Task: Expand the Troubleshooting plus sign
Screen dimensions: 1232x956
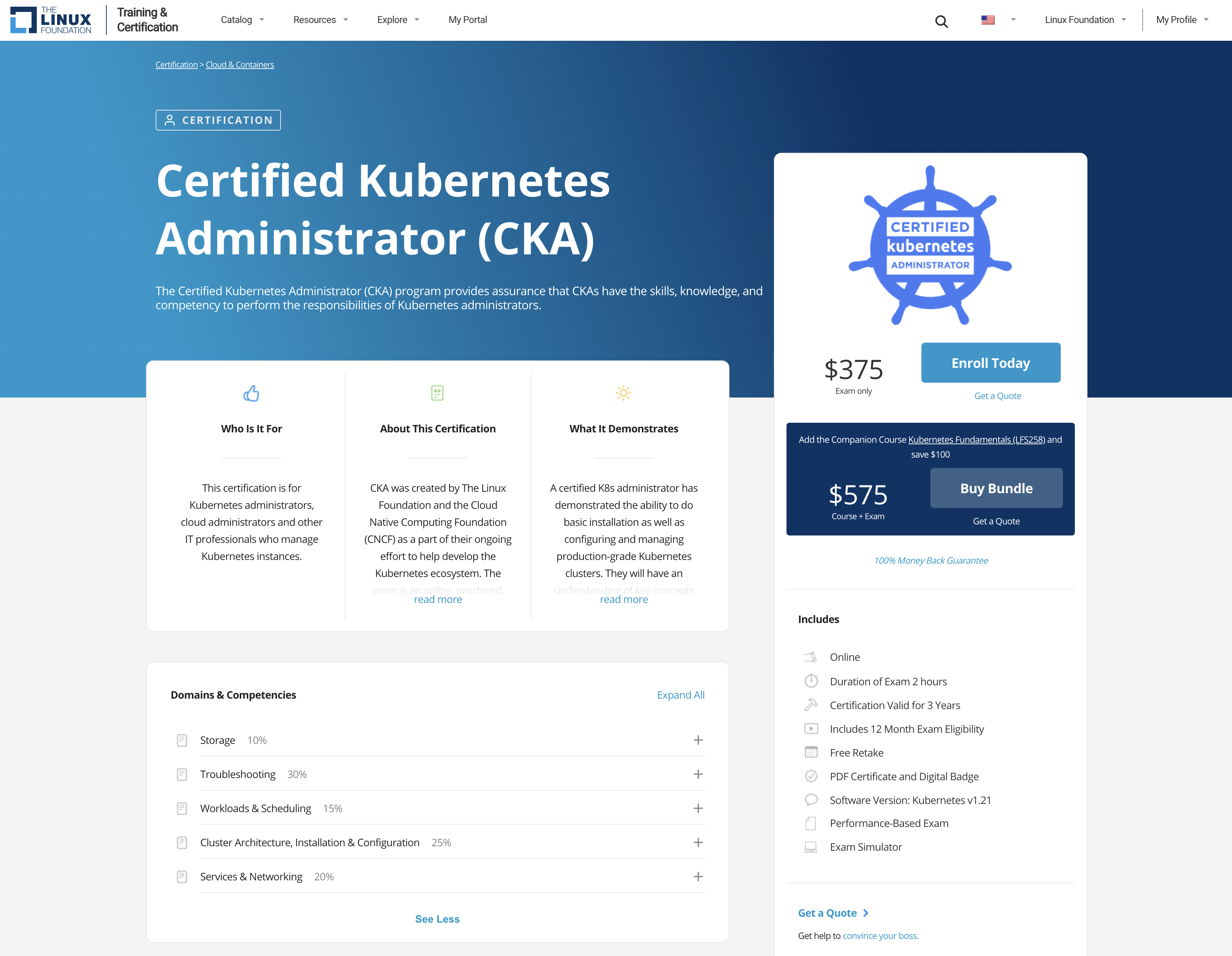Action: point(698,774)
